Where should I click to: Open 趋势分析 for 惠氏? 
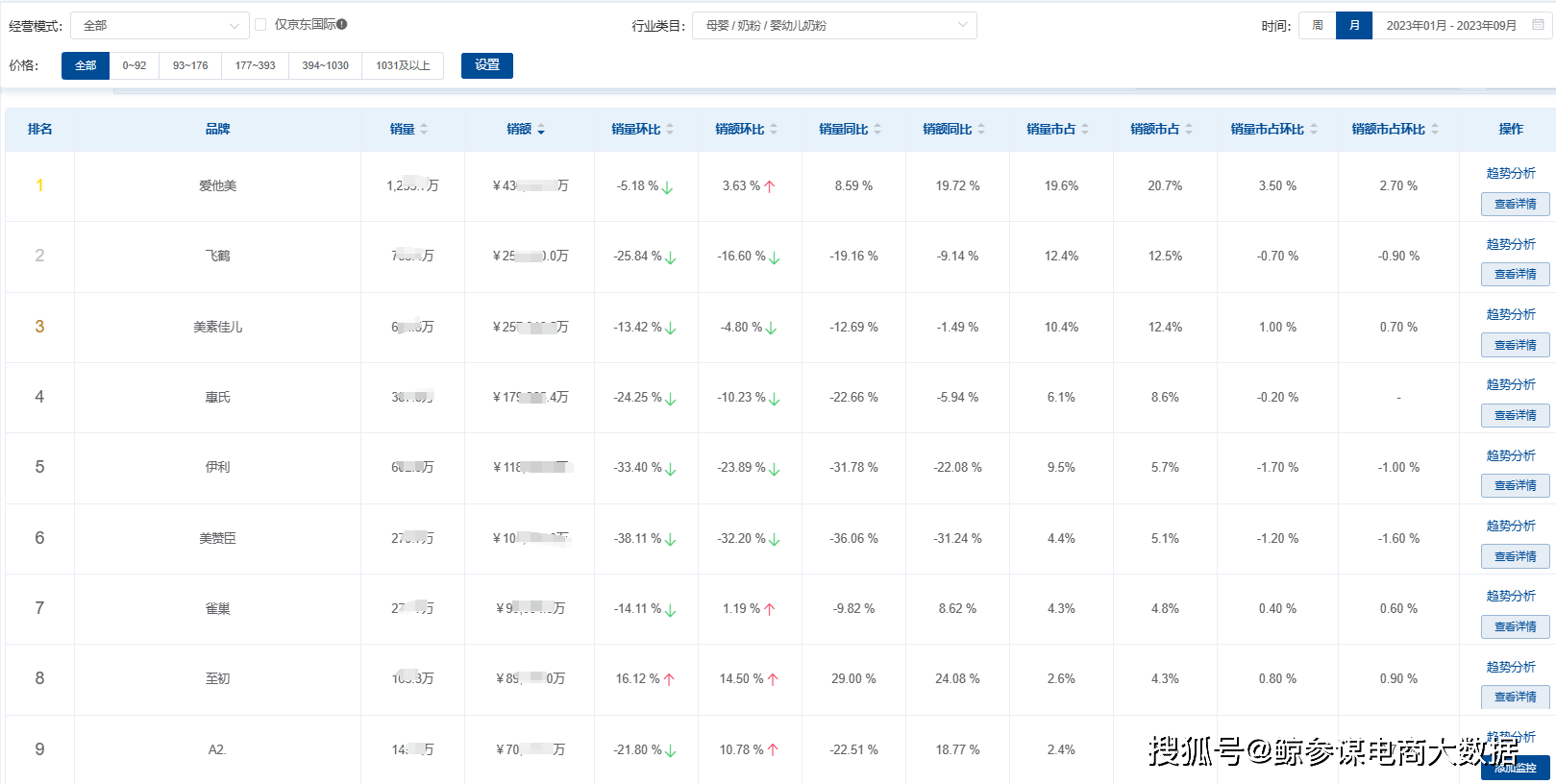point(1511,384)
